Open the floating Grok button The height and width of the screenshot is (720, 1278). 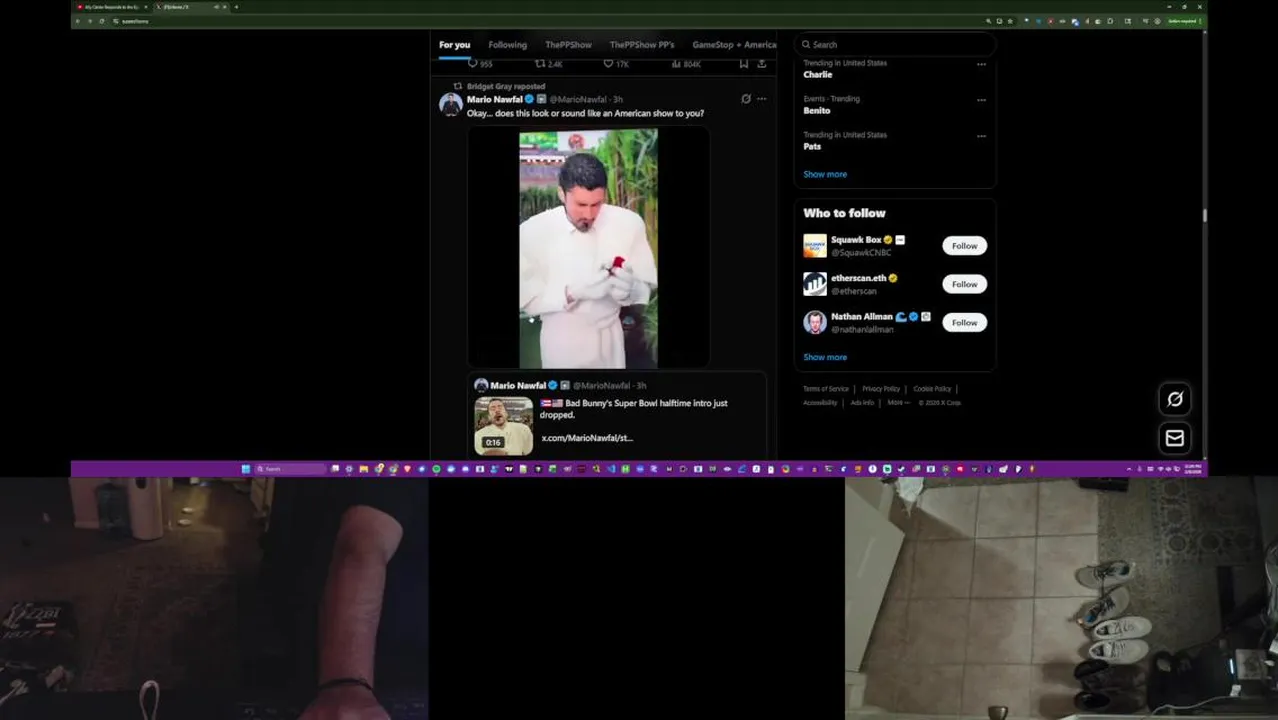[1175, 399]
